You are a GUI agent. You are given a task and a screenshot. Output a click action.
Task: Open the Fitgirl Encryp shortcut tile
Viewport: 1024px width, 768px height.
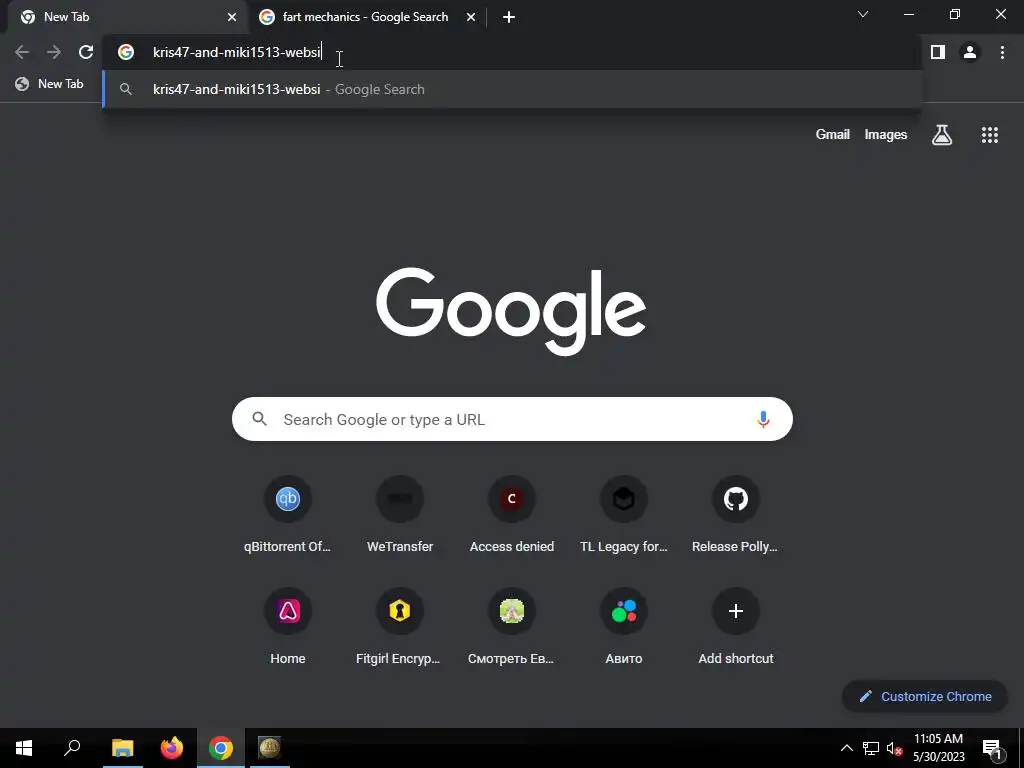click(400, 627)
